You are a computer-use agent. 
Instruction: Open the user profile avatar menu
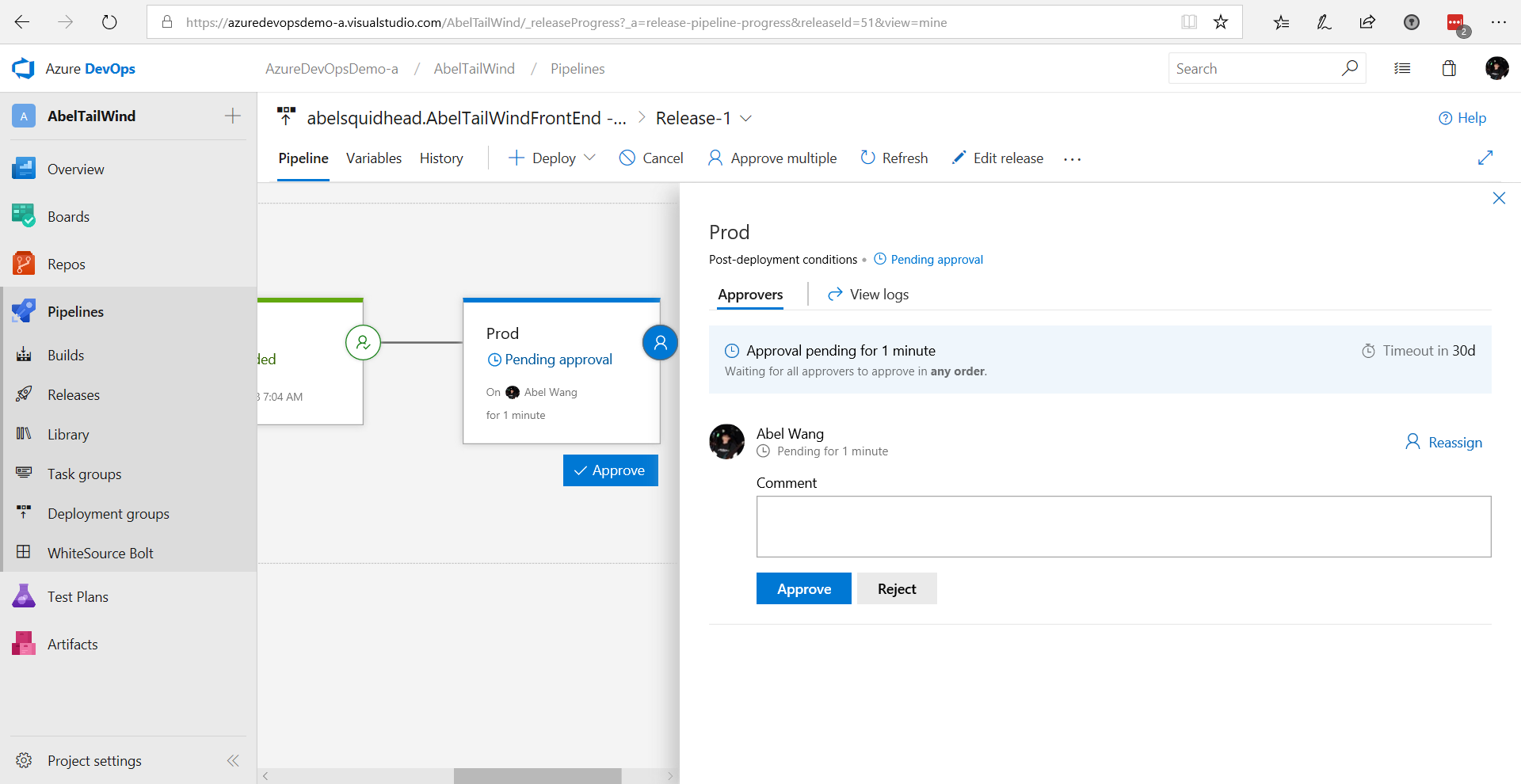[x=1496, y=68]
